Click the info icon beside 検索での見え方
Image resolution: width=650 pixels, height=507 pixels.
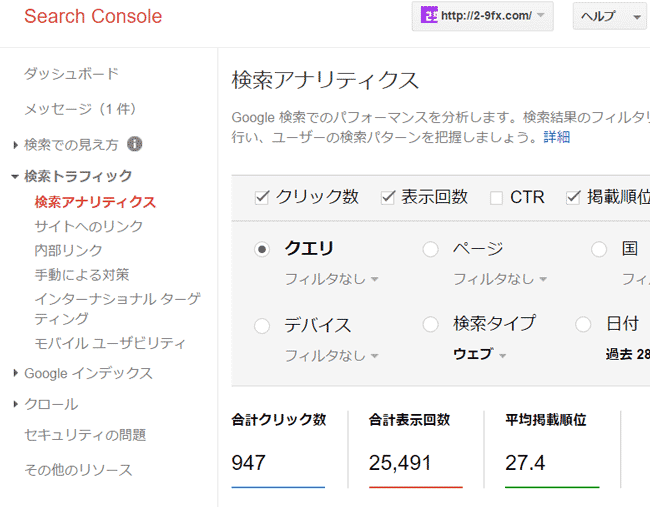(x=135, y=144)
